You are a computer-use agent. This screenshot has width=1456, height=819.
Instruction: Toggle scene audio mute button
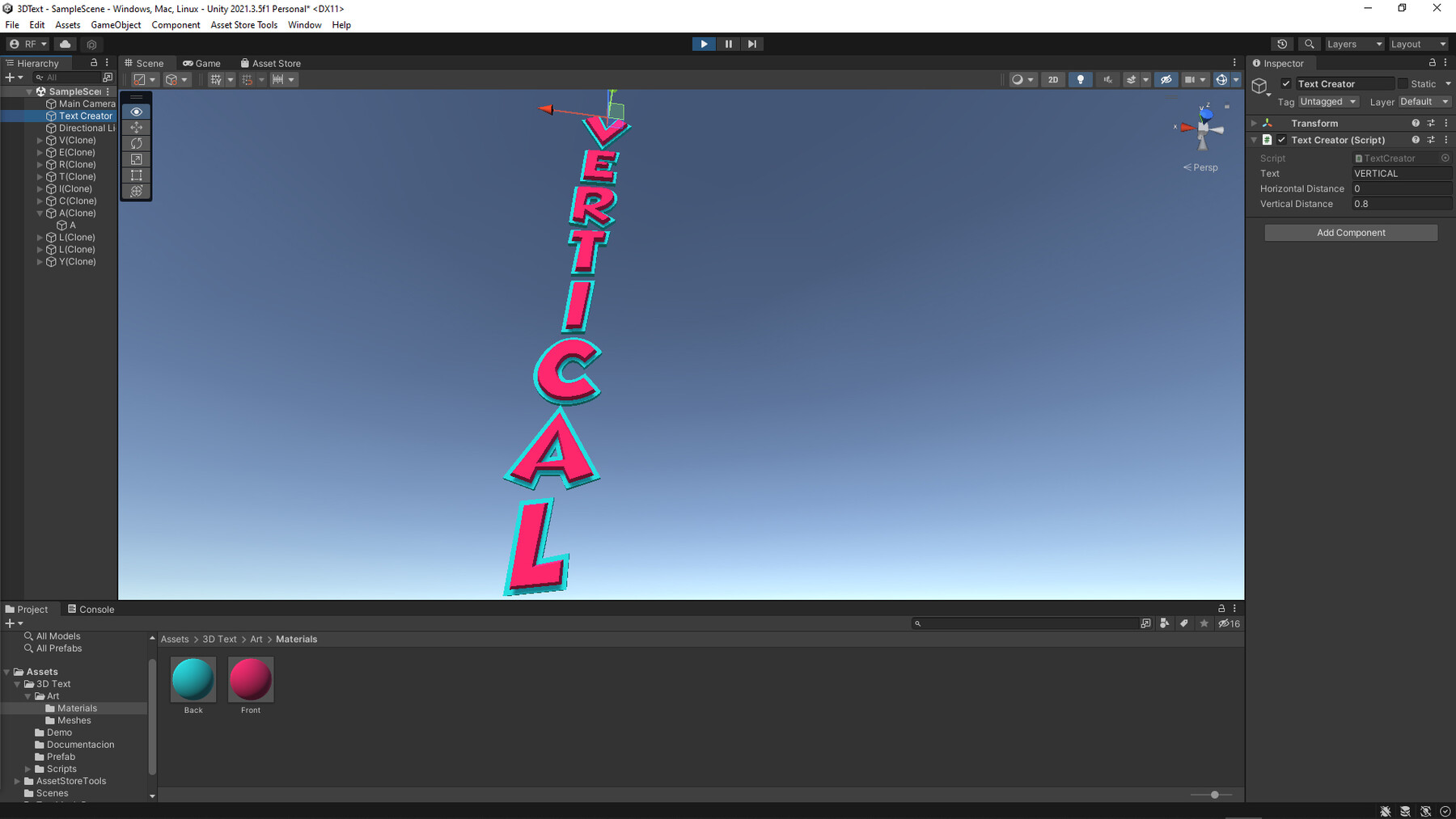(1107, 79)
